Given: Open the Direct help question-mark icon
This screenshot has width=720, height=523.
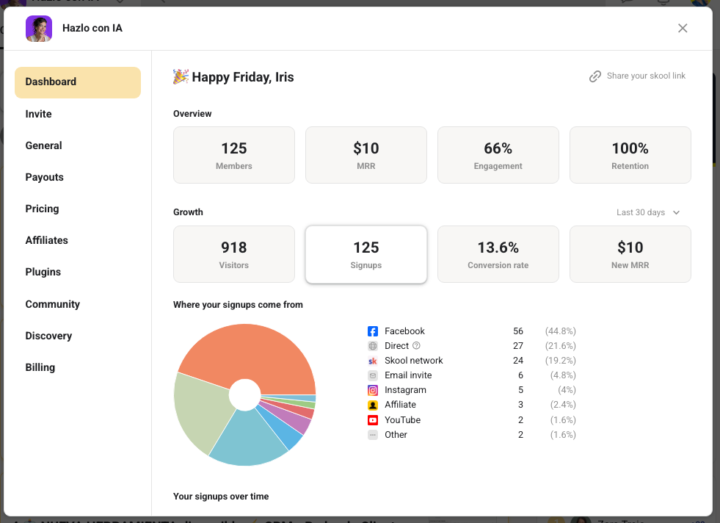Looking at the screenshot, I should tap(416, 345).
